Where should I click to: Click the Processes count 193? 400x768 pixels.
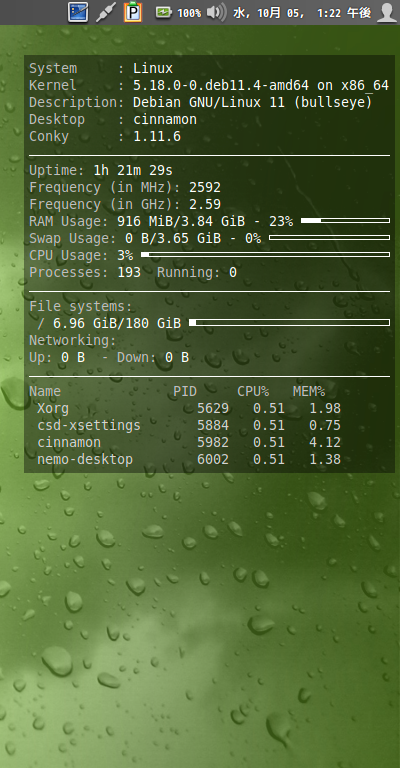point(129,272)
